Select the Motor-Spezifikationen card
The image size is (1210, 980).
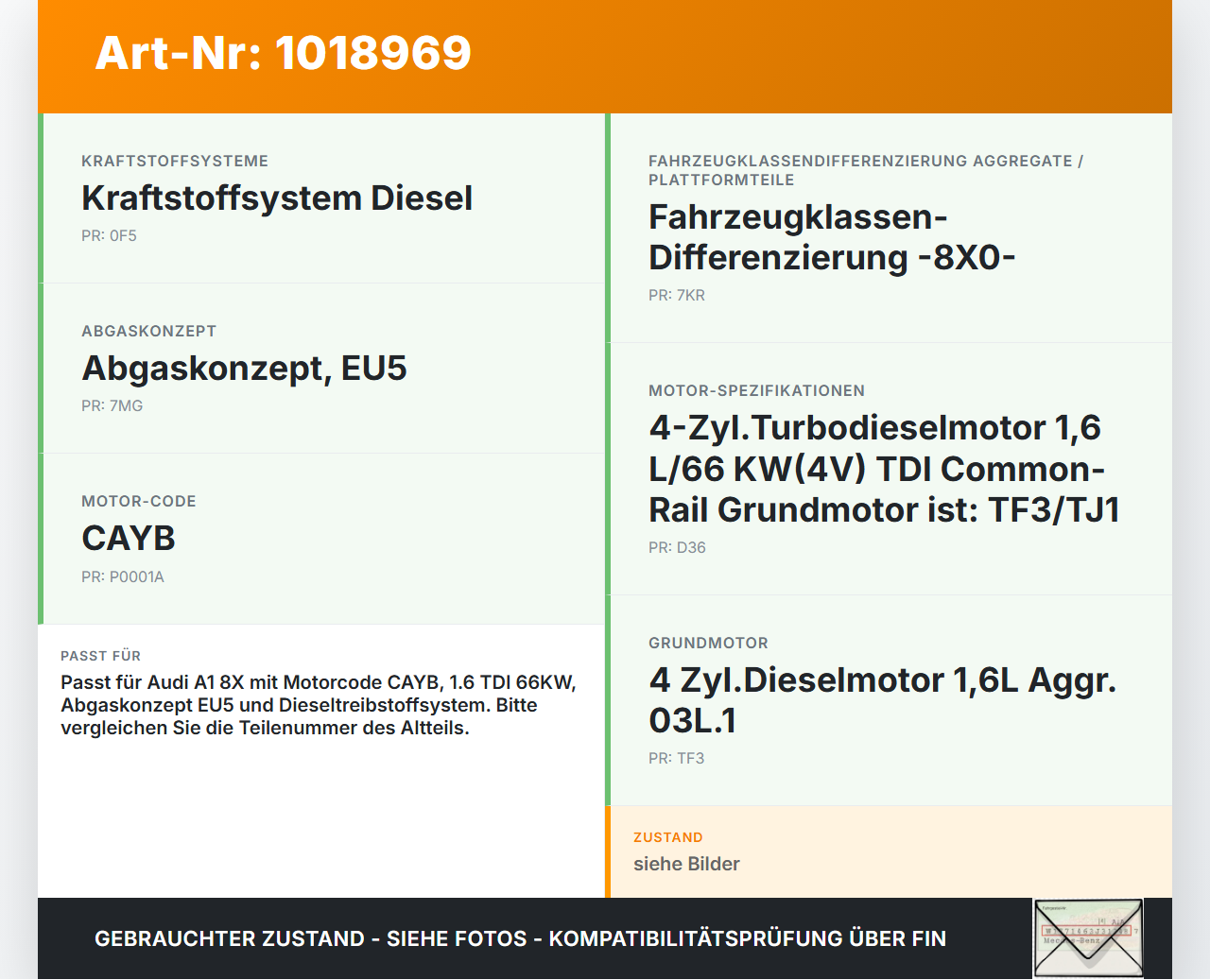[x=884, y=468]
